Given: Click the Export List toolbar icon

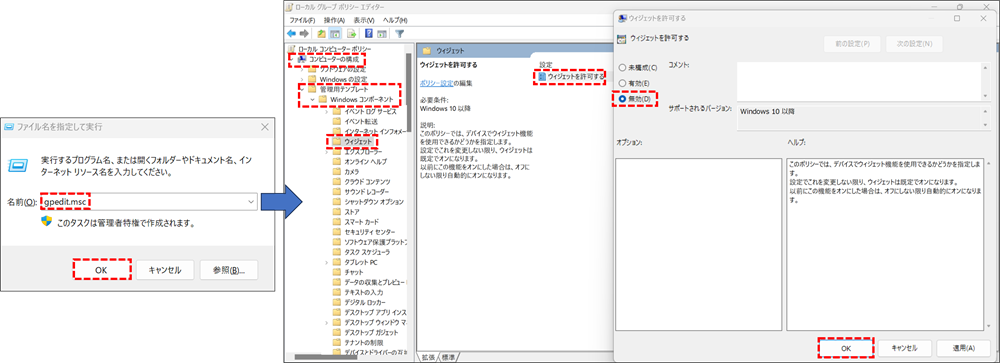Looking at the screenshot, I should click(x=351, y=33).
